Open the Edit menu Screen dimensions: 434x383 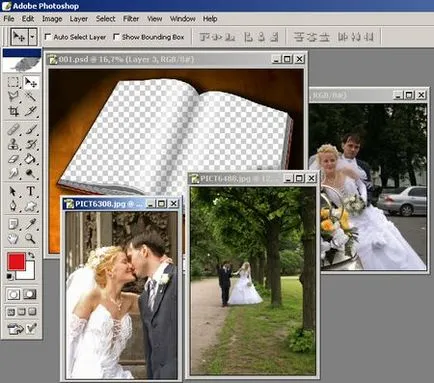(x=28, y=19)
